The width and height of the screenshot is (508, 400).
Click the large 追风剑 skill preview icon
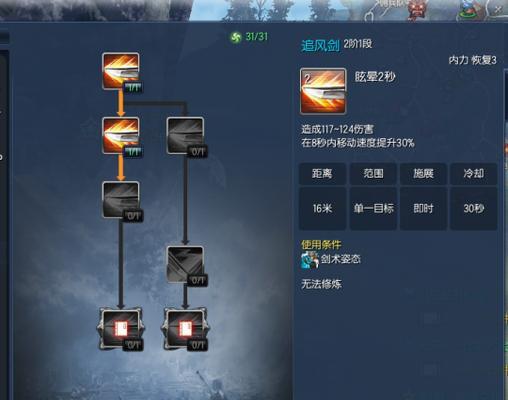(323, 91)
